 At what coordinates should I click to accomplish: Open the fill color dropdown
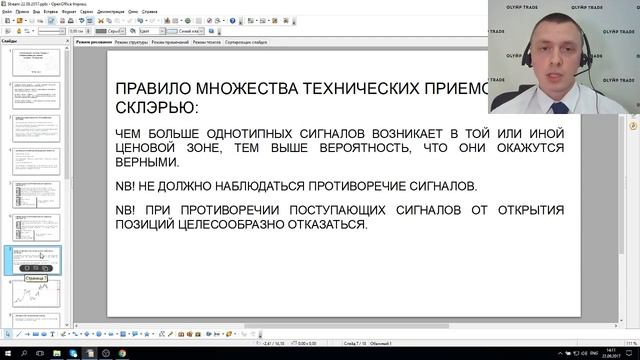coord(201,31)
